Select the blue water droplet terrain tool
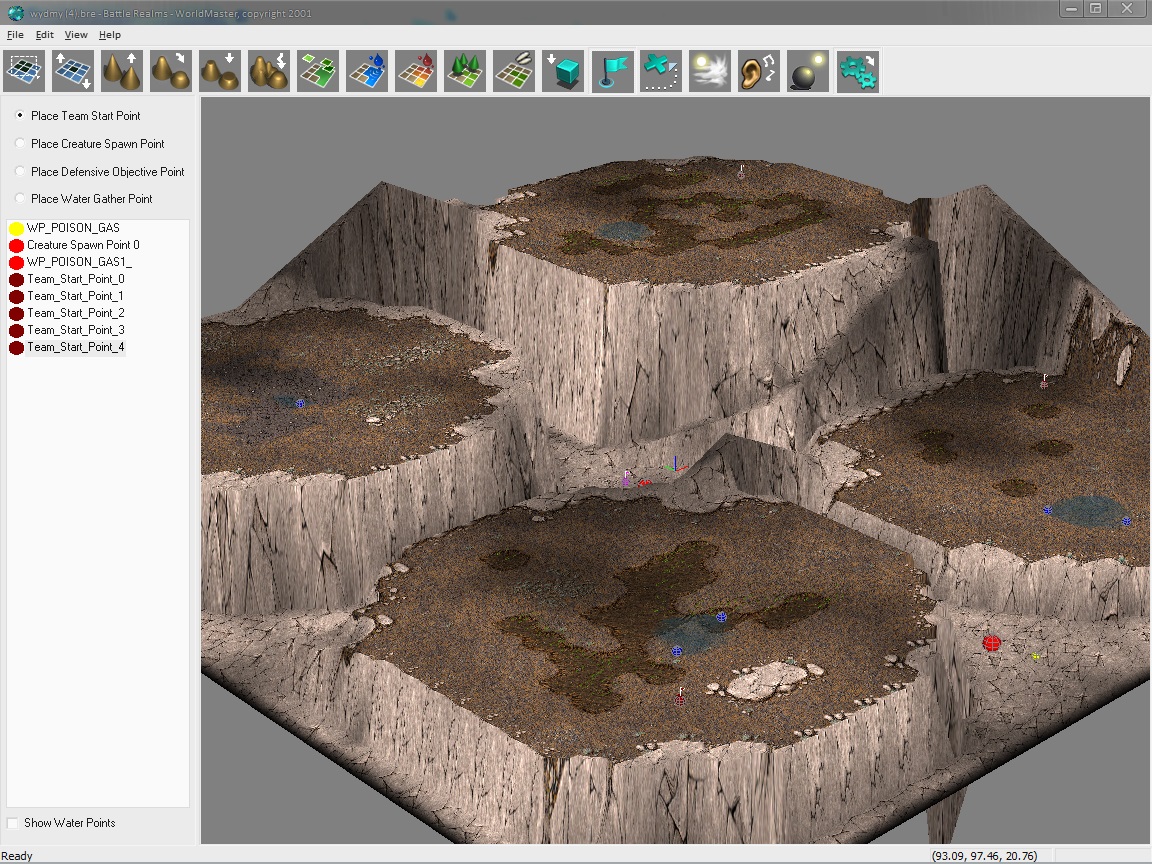The height and width of the screenshot is (864, 1152). 367,71
